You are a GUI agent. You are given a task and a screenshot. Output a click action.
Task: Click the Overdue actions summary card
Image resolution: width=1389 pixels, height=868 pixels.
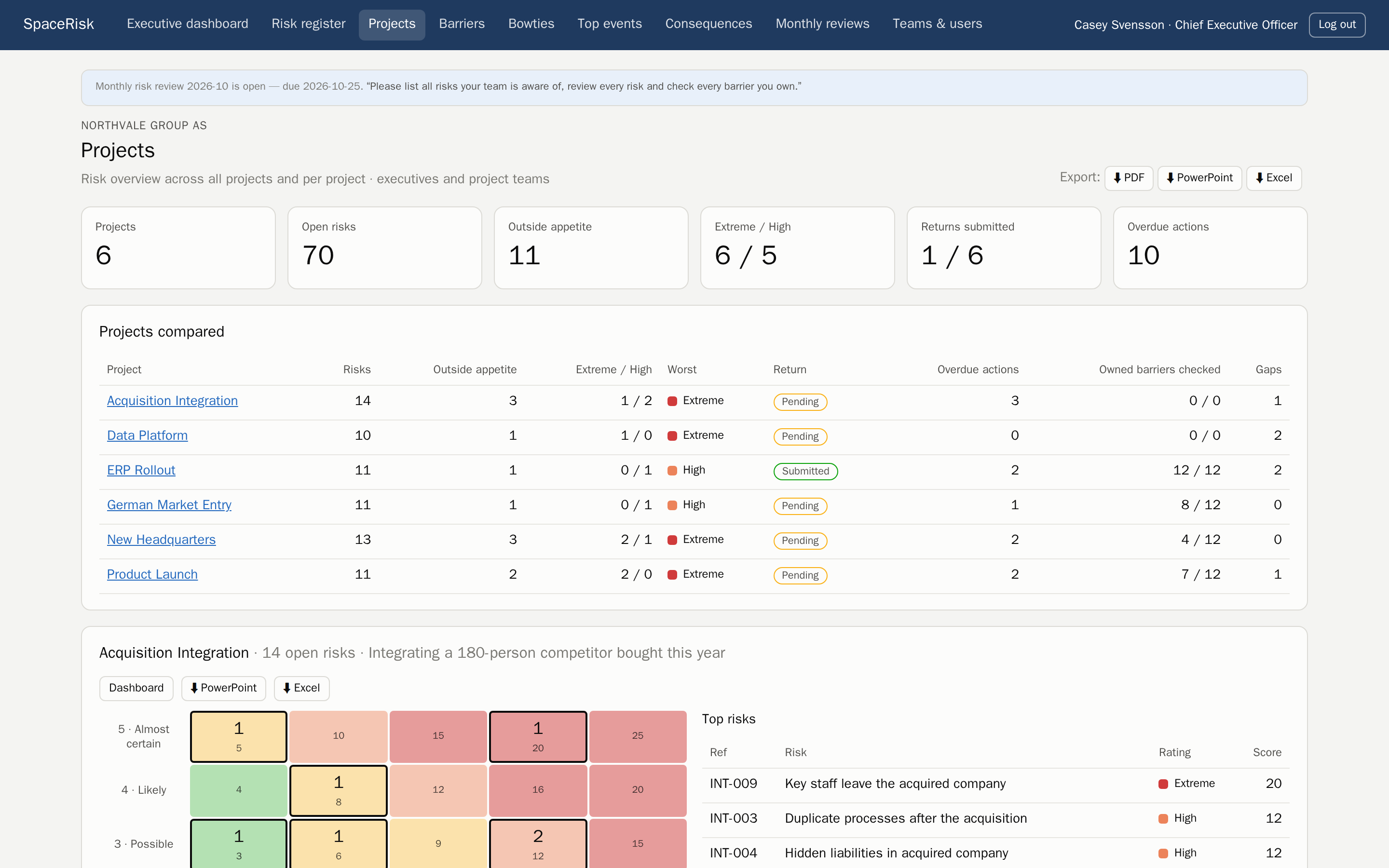pos(1210,248)
